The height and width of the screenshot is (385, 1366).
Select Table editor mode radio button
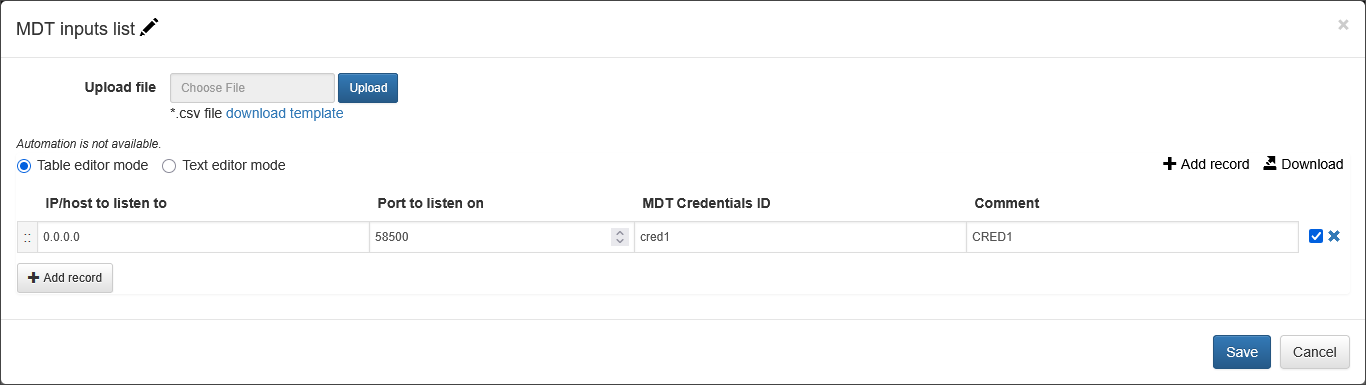pyautogui.click(x=24, y=165)
